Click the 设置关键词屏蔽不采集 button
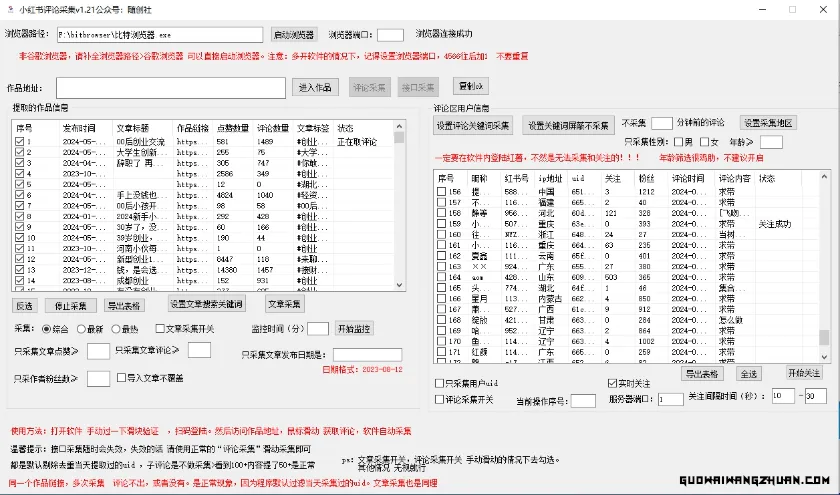Viewport: 840px width, 495px height. tap(568, 126)
